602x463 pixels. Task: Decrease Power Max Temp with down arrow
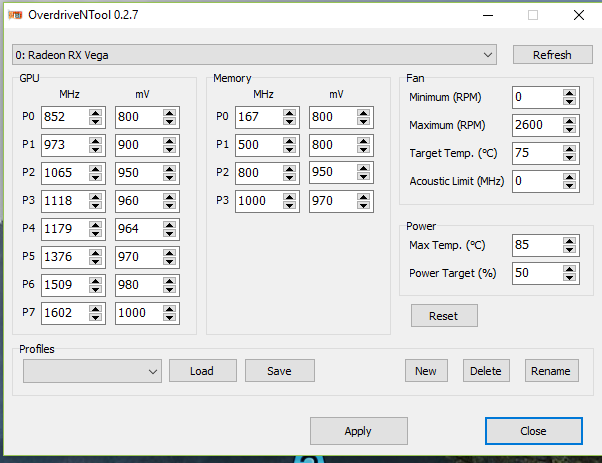tap(569, 249)
